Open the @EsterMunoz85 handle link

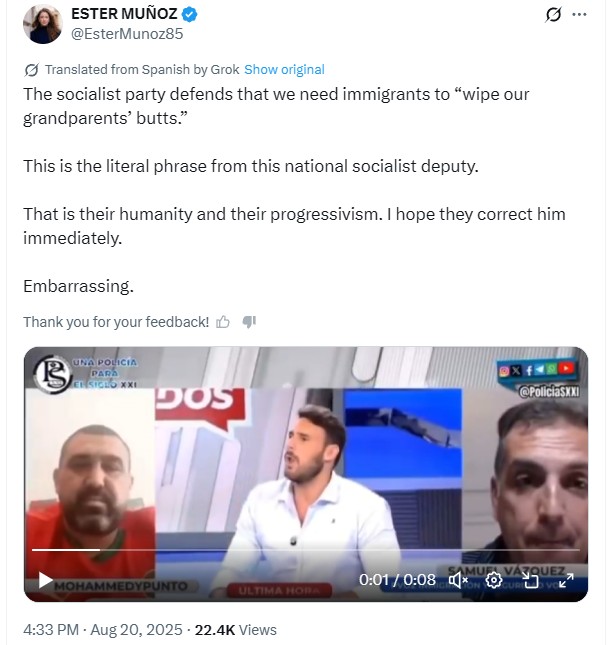[127, 34]
